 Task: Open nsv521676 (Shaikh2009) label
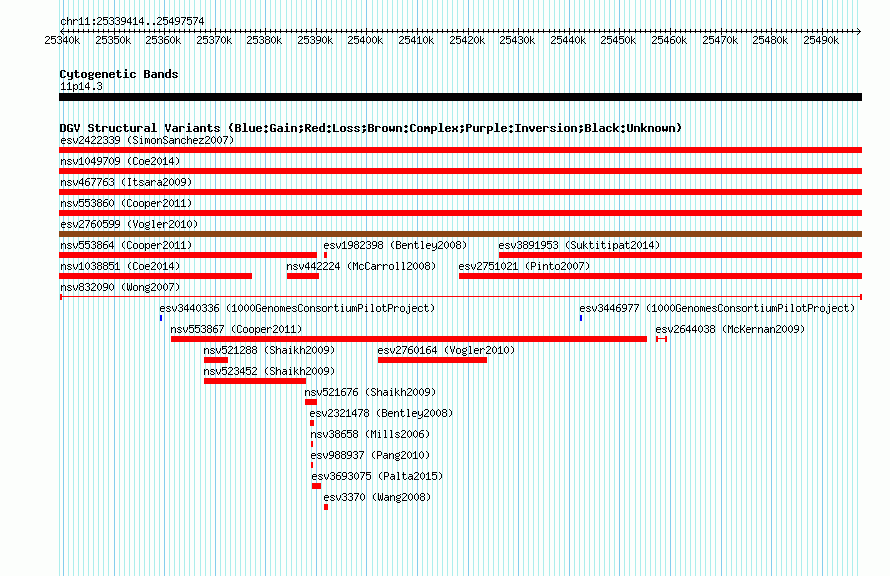pos(370,392)
